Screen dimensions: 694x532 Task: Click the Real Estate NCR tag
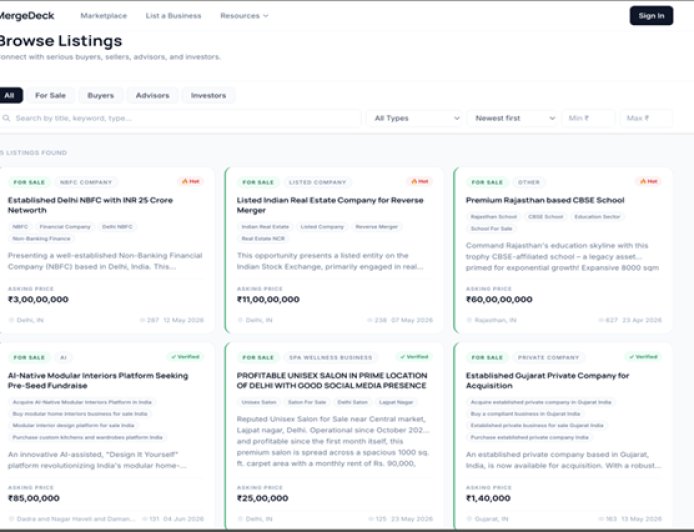point(263,239)
